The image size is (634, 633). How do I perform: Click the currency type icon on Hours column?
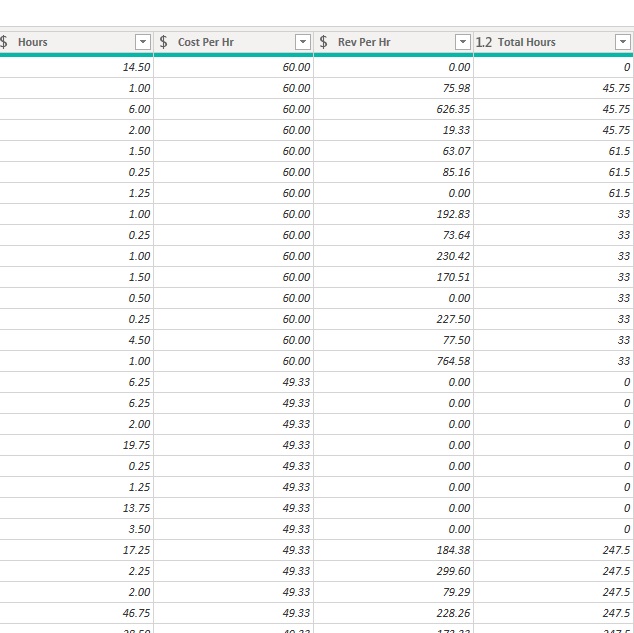[4, 42]
